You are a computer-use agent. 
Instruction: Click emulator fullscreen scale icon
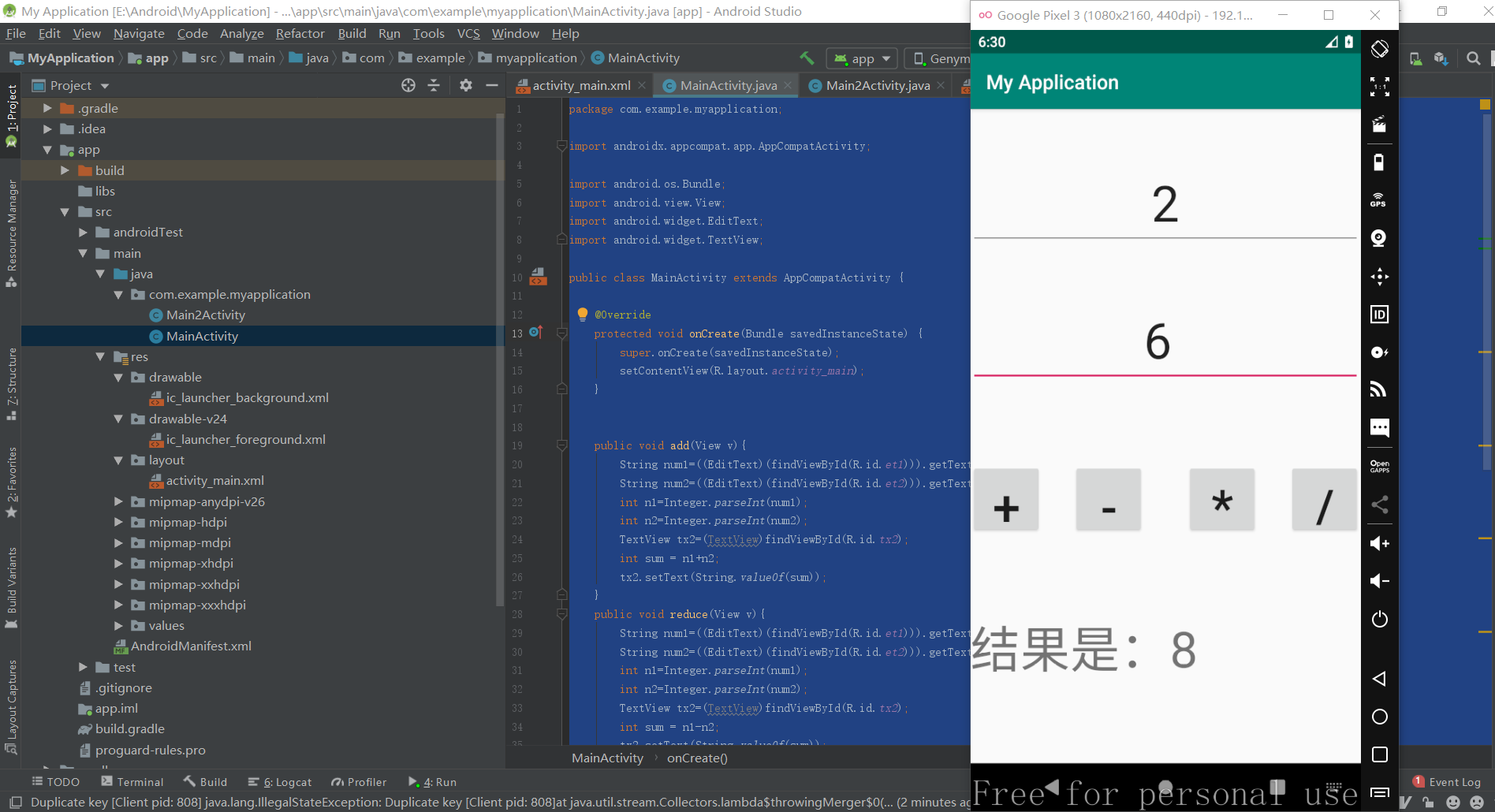click(1380, 87)
